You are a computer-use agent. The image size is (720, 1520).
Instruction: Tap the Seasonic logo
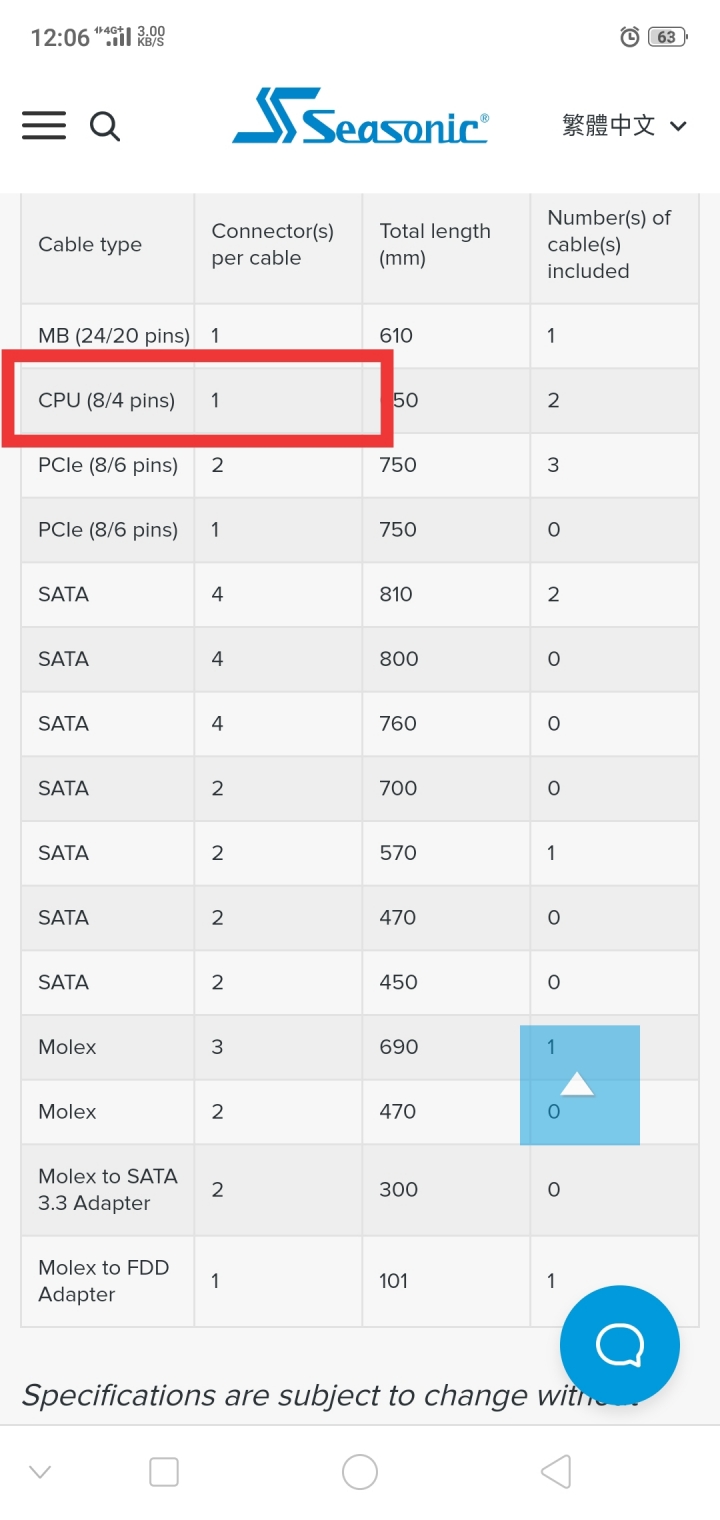361,117
